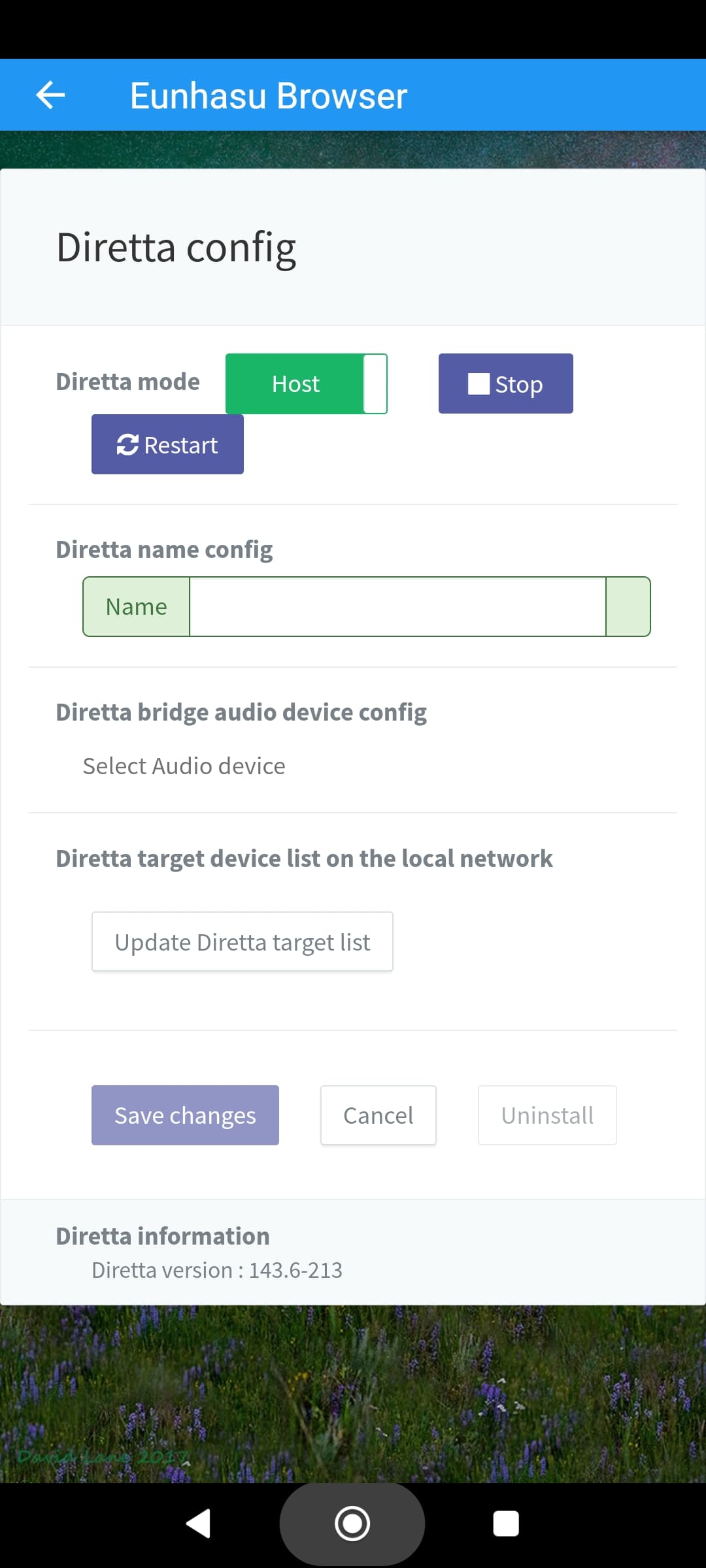This screenshot has width=706, height=1568.
Task: Click Eunhasu Browser title text
Action: (x=269, y=95)
